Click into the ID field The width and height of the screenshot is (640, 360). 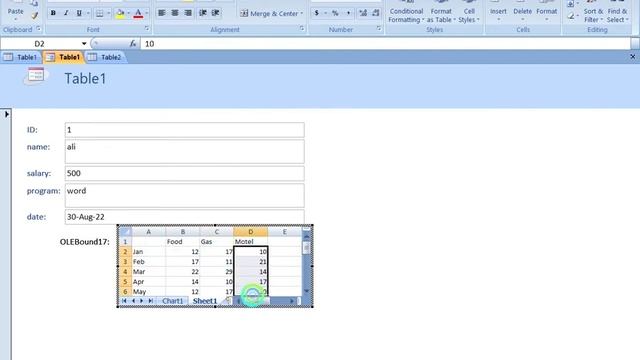point(184,130)
